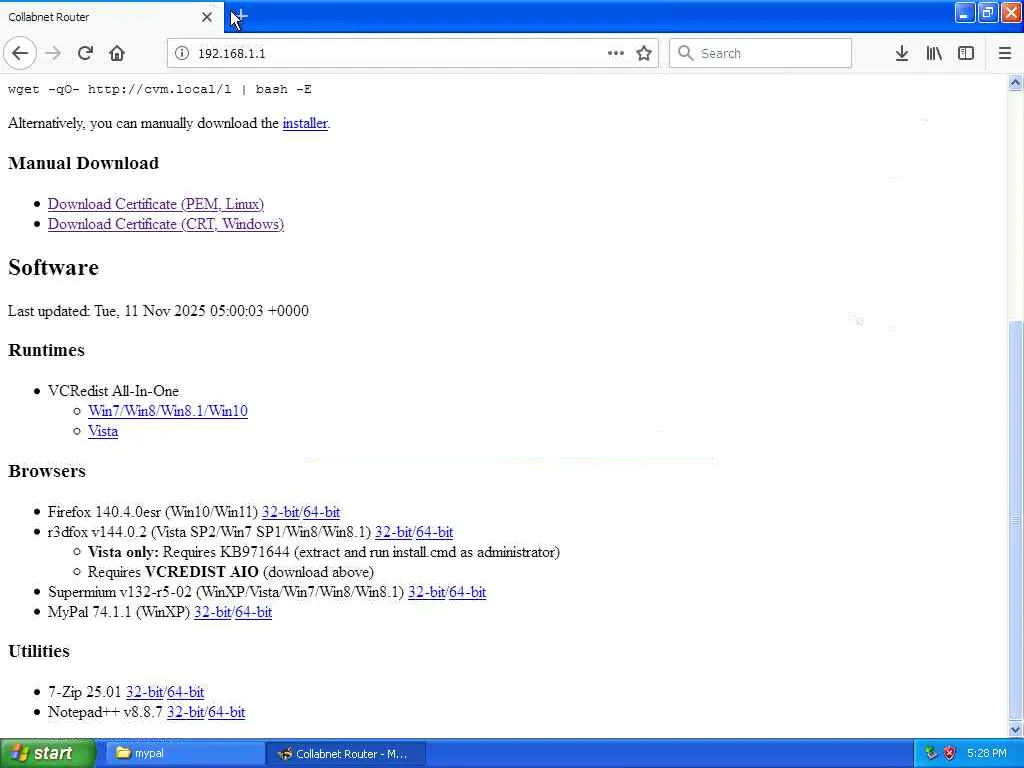Image resolution: width=1024 pixels, height=768 pixels.
Task: Open the Downloads arrow icon
Action: [902, 53]
